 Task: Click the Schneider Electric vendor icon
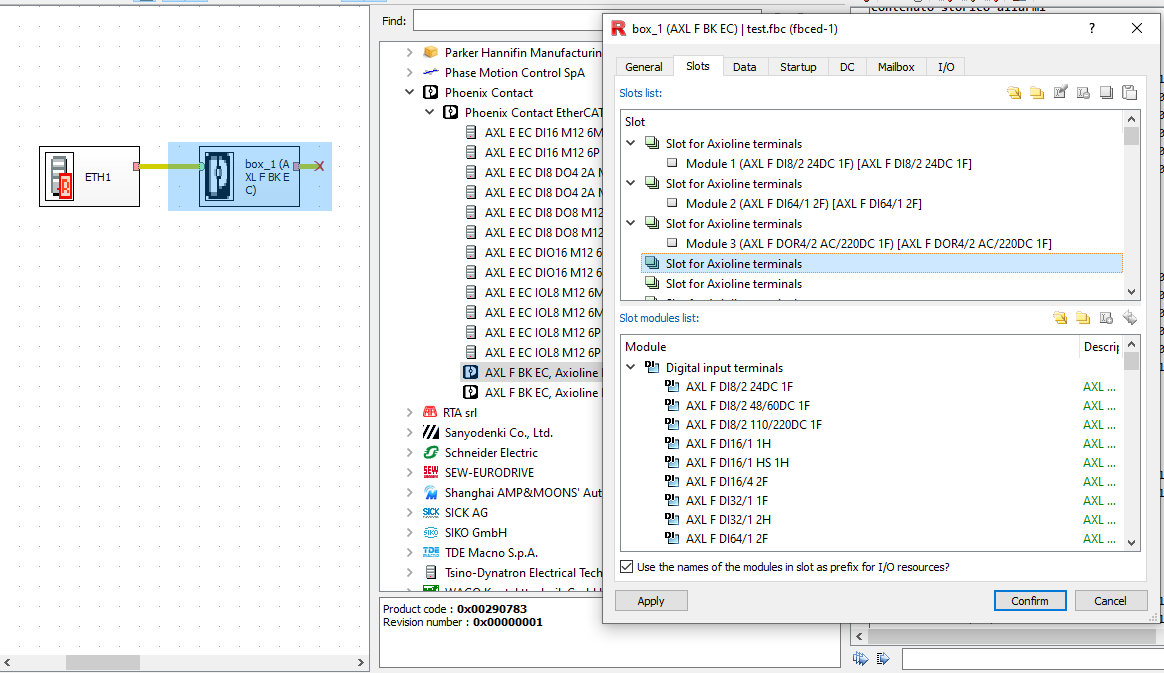pos(431,453)
